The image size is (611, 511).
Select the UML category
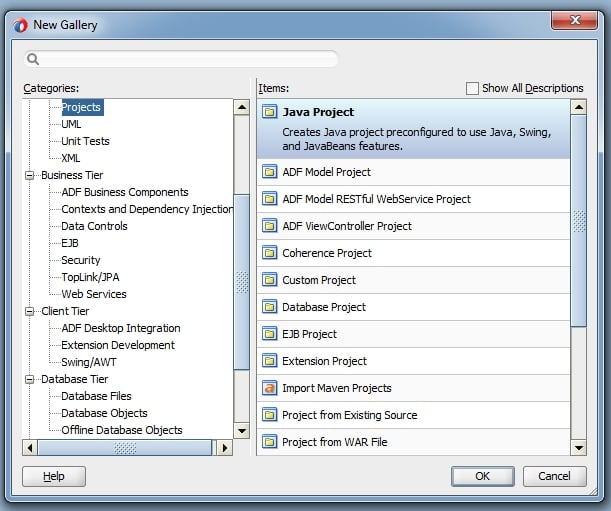pyautogui.click(x=71, y=124)
